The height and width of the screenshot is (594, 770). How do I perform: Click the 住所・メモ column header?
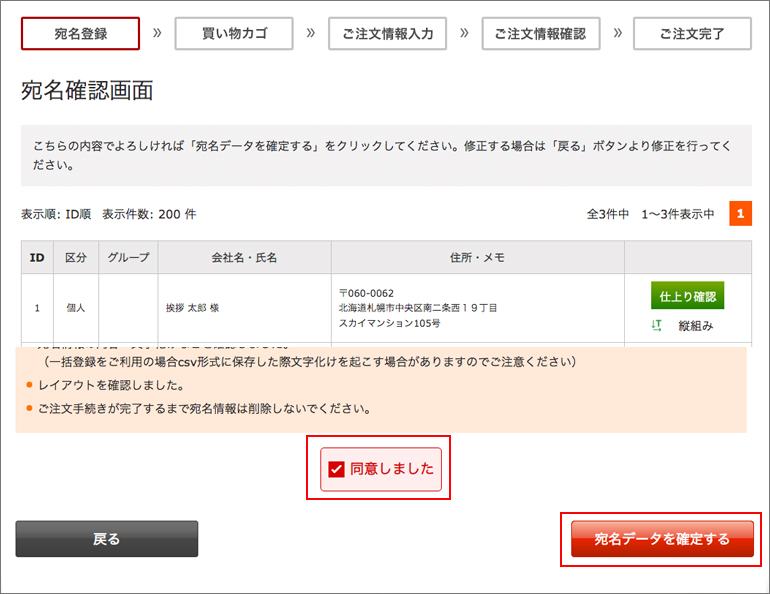click(477, 257)
